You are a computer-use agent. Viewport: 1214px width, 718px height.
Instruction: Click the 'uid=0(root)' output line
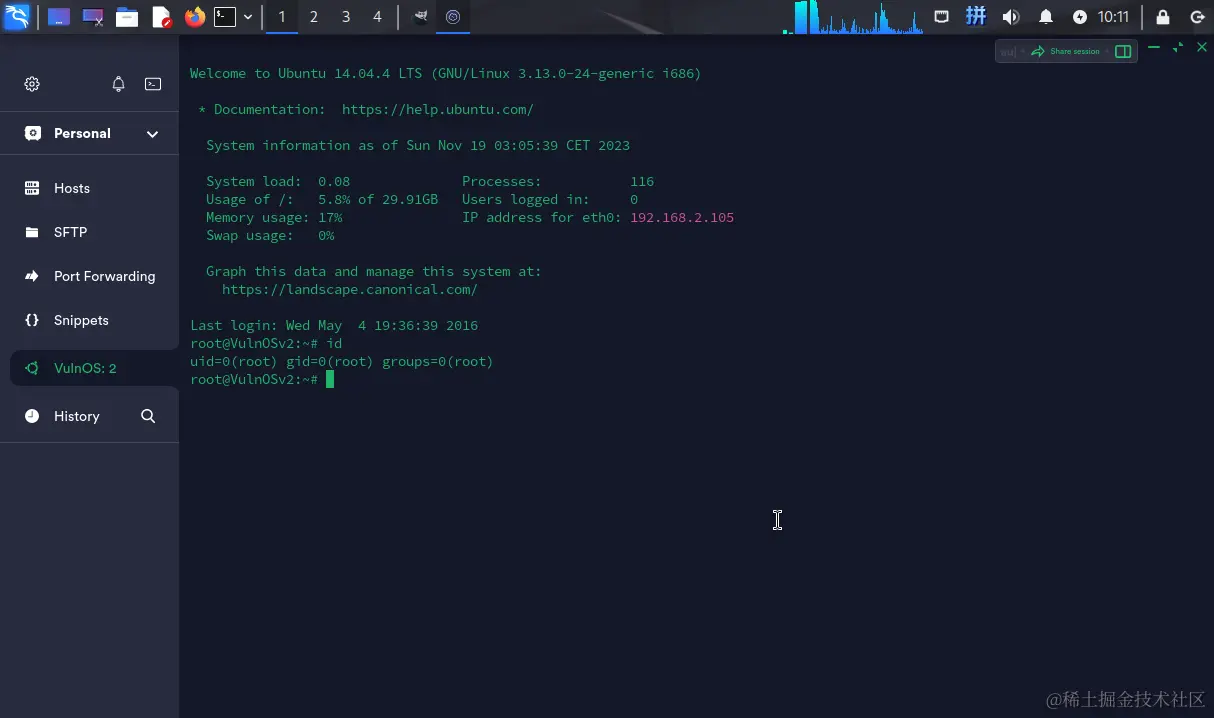(x=342, y=362)
